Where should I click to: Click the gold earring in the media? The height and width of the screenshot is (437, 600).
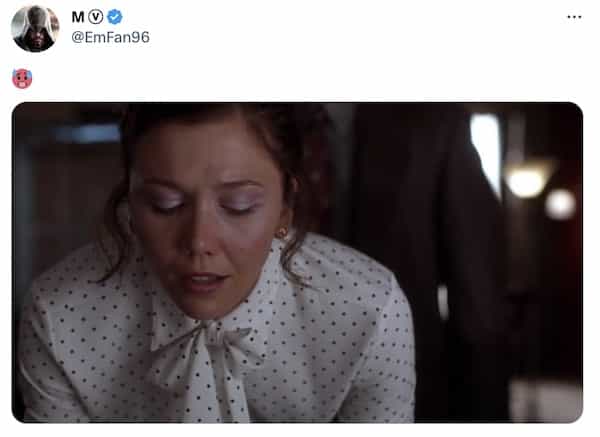coord(282,233)
